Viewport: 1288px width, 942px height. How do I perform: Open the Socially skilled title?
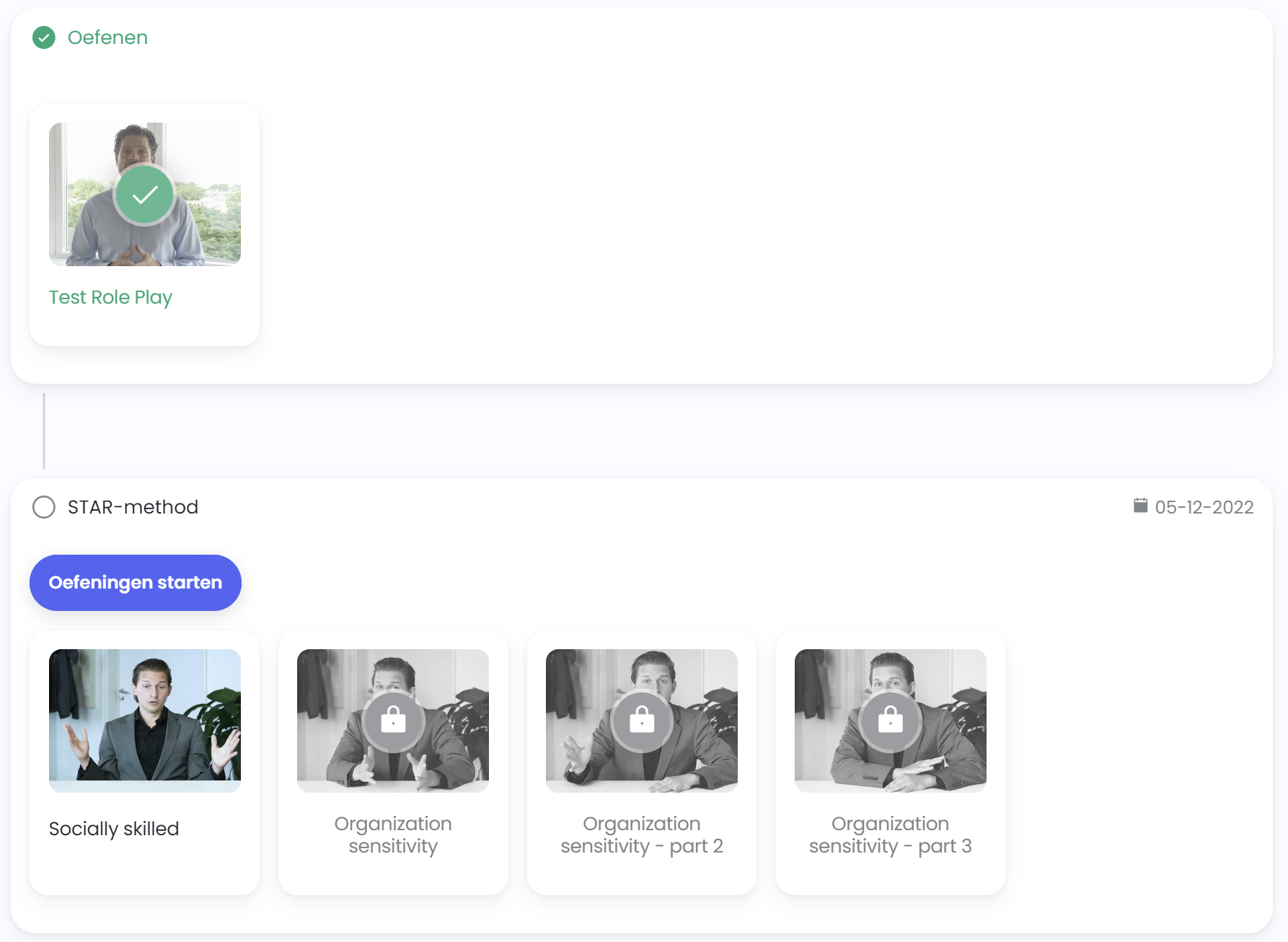coord(114,829)
